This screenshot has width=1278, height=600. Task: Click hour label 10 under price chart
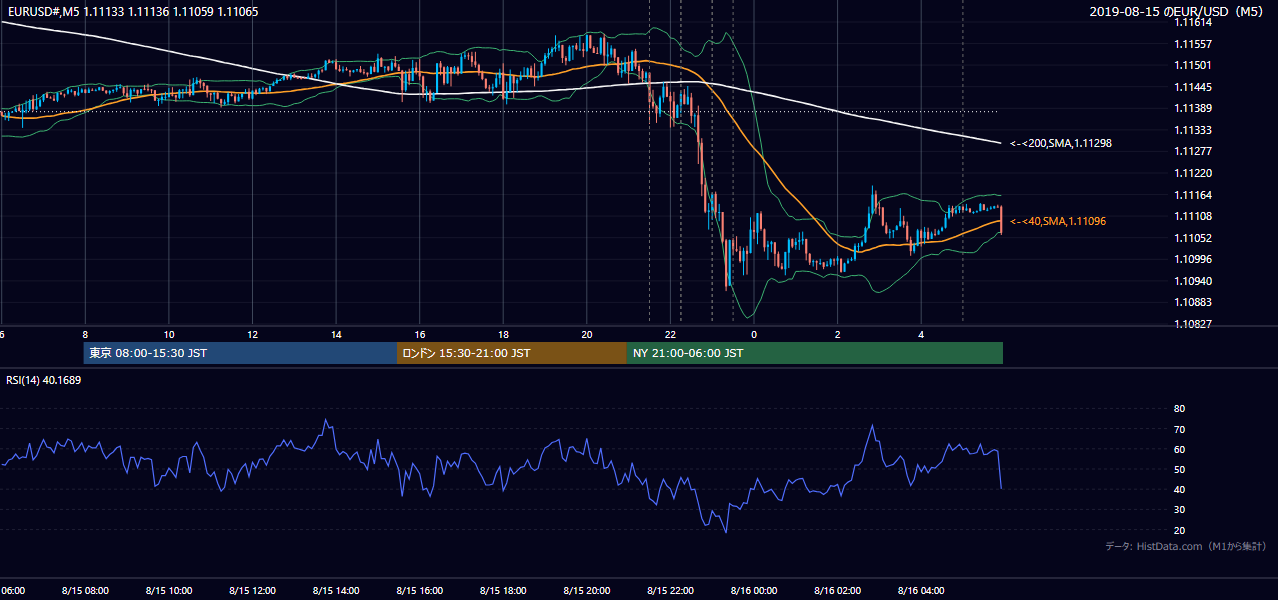click(x=169, y=335)
